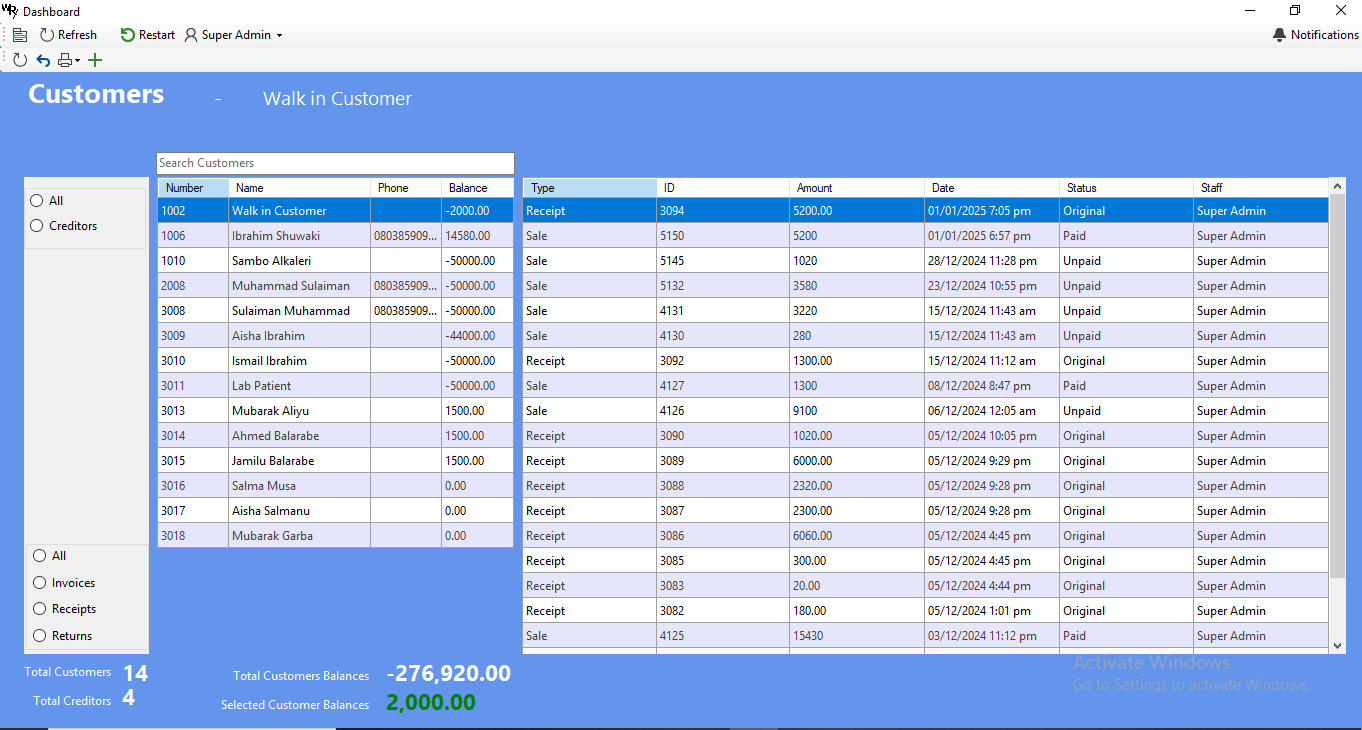This screenshot has height=730, width=1362.
Task: Click the reload icon in second toolbar
Action: [x=20, y=60]
